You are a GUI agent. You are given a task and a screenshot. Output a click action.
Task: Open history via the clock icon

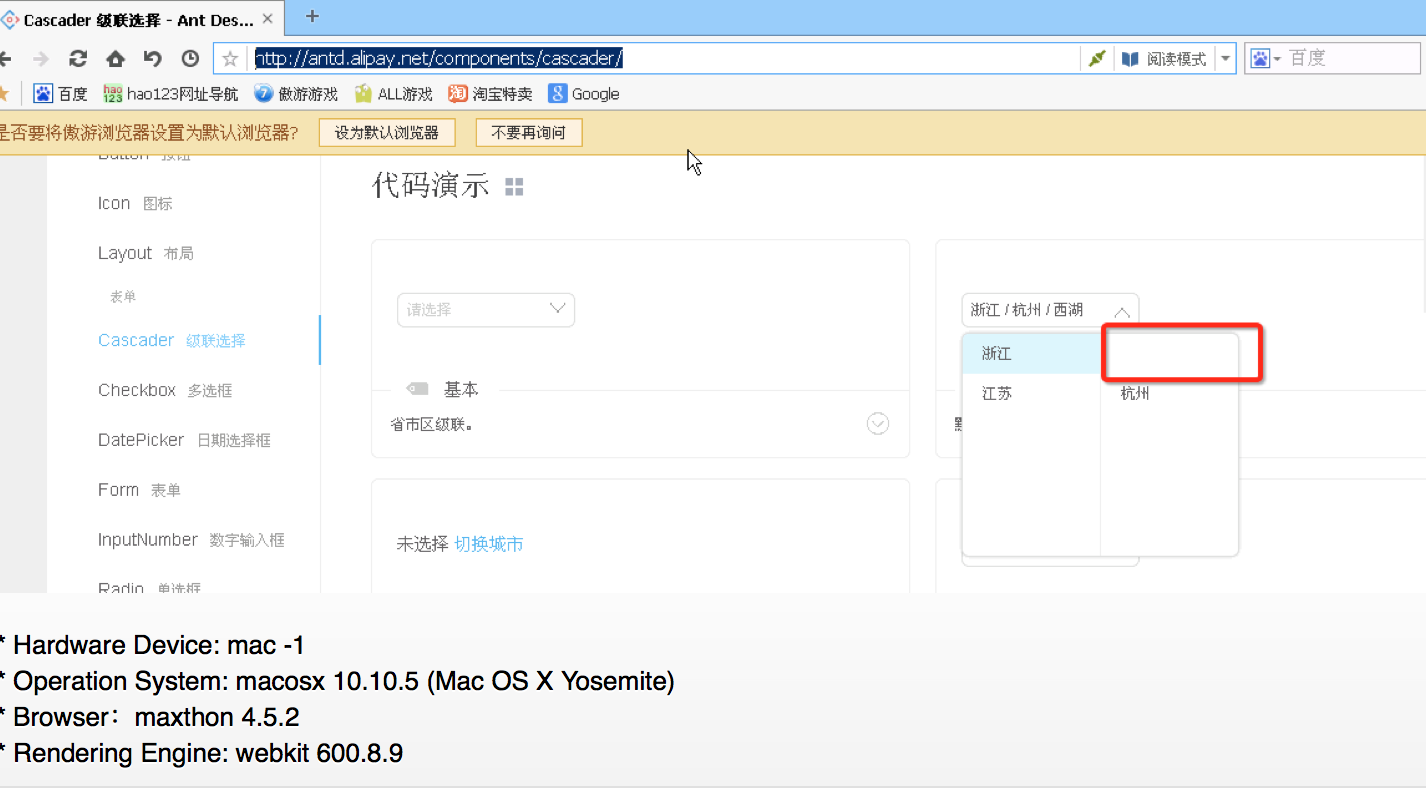[x=190, y=58]
